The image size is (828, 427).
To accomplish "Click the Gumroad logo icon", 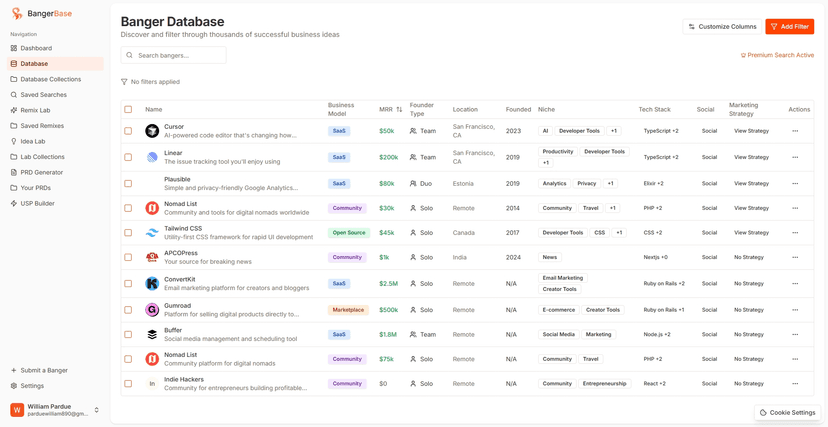I will coord(152,310).
